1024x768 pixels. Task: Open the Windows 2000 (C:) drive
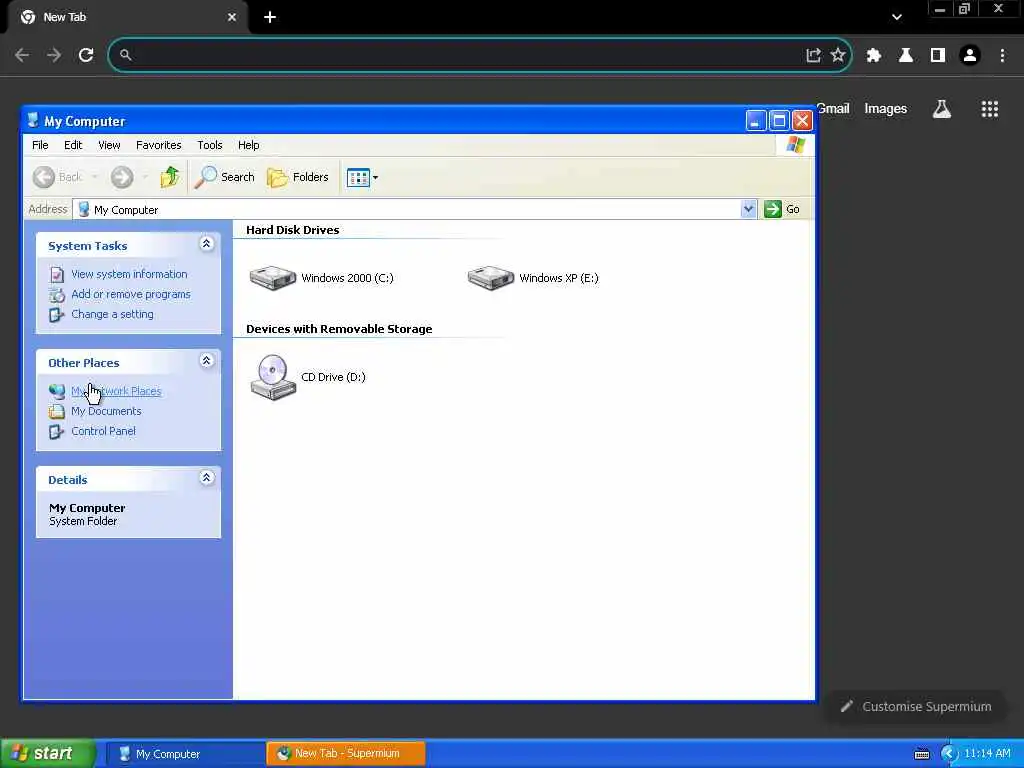point(321,278)
